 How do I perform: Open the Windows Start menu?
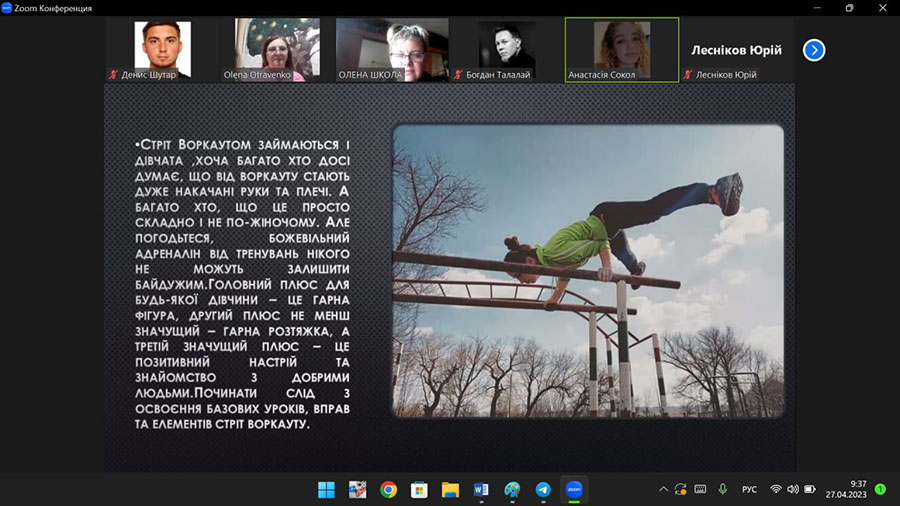(326, 490)
